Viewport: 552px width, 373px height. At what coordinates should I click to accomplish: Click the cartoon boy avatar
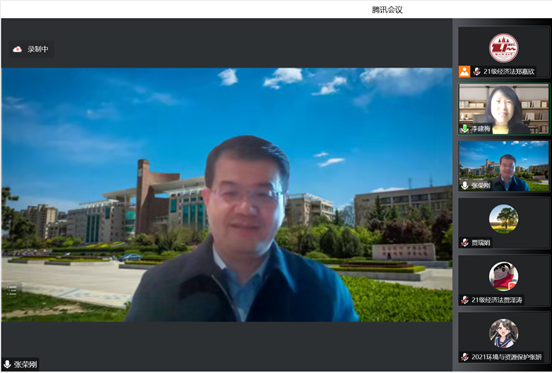[x=503, y=276]
